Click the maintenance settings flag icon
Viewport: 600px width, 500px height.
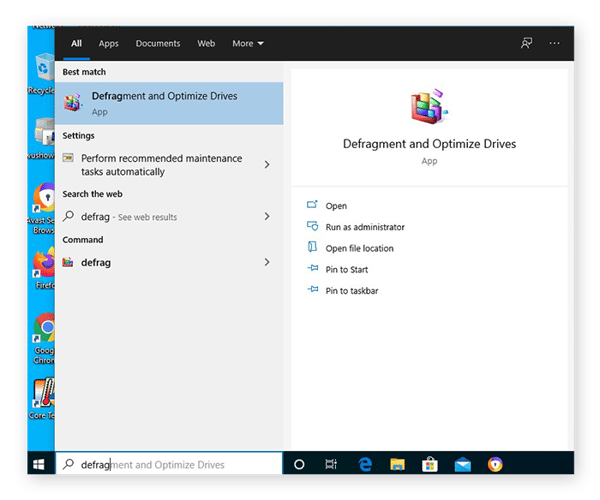coord(68,158)
